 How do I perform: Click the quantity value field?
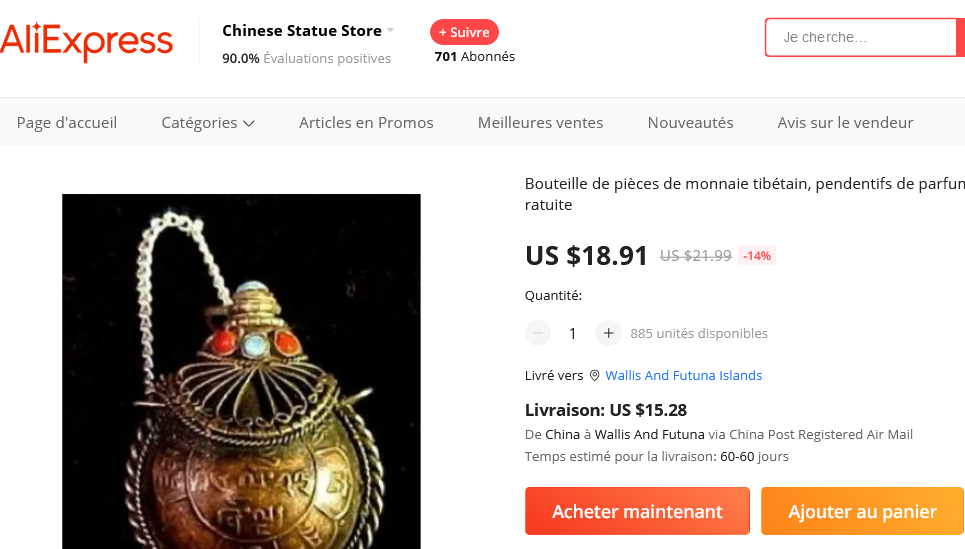click(572, 333)
